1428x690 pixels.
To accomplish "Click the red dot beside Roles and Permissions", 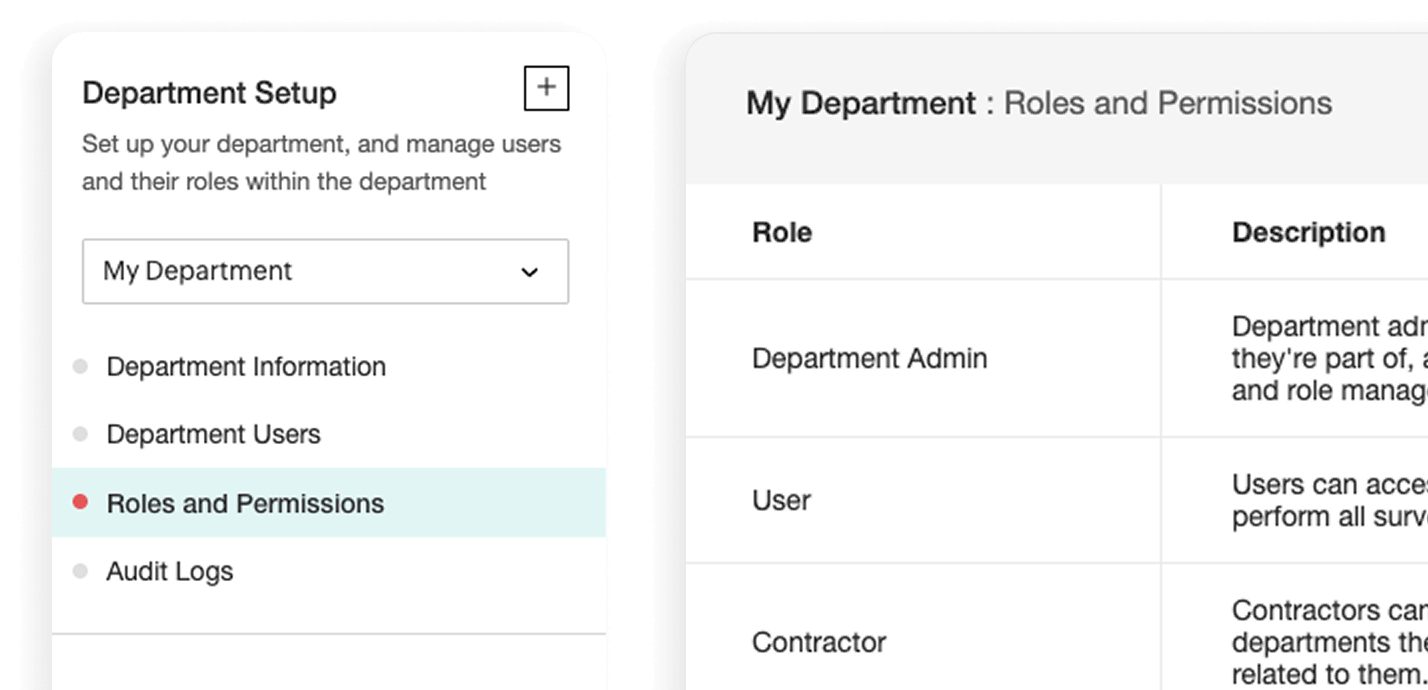I will pyautogui.click(x=81, y=504).
